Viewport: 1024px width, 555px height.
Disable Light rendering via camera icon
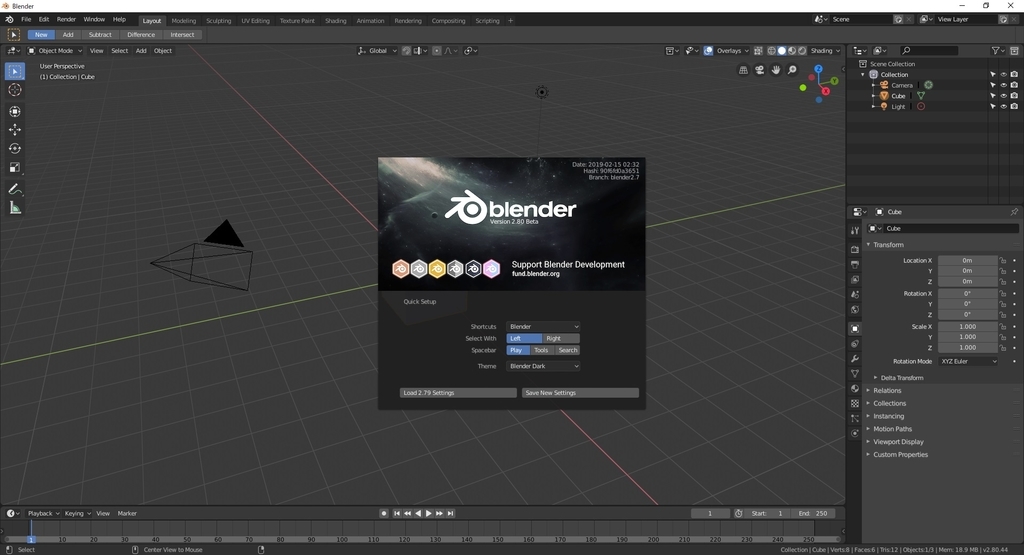pyautogui.click(x=1014, y=106)
